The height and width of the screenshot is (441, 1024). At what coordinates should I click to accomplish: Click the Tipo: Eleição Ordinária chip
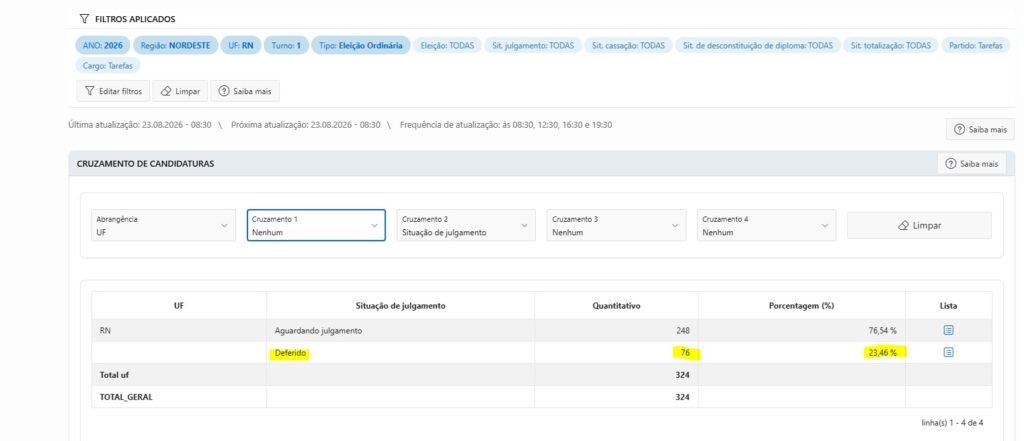(360, 46)
